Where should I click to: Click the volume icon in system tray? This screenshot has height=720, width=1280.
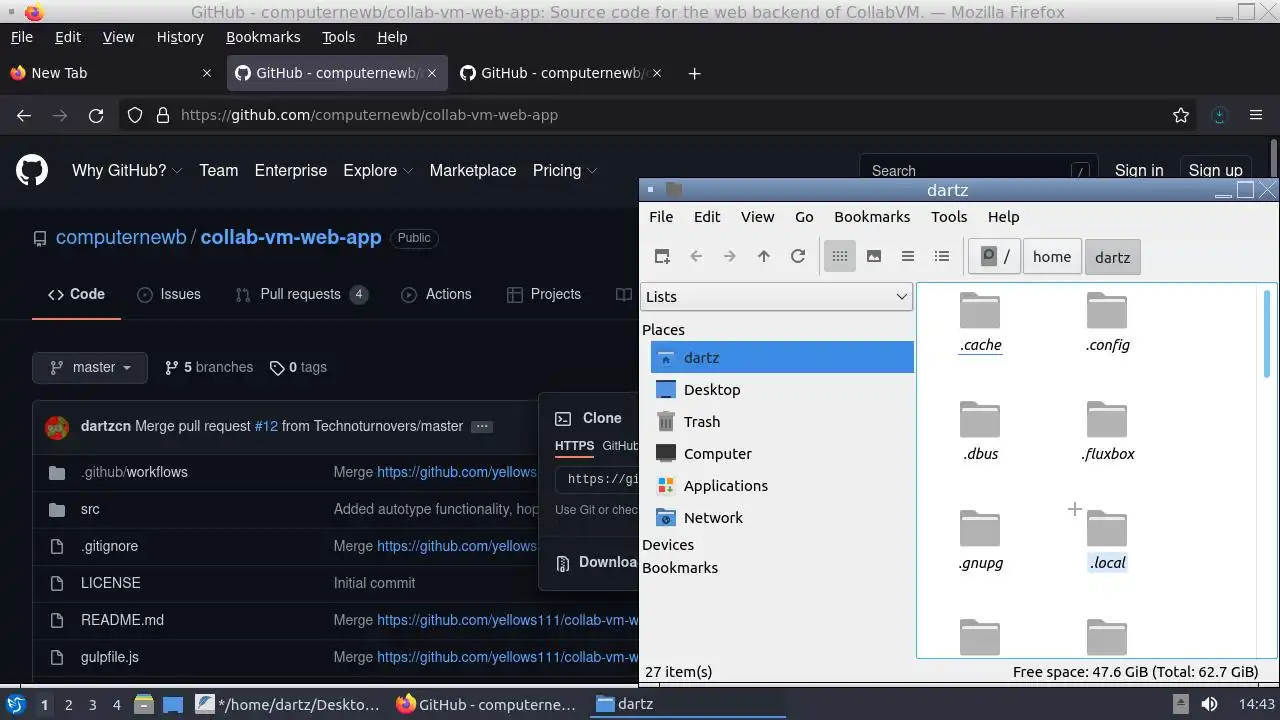(x=1209, y=704)
